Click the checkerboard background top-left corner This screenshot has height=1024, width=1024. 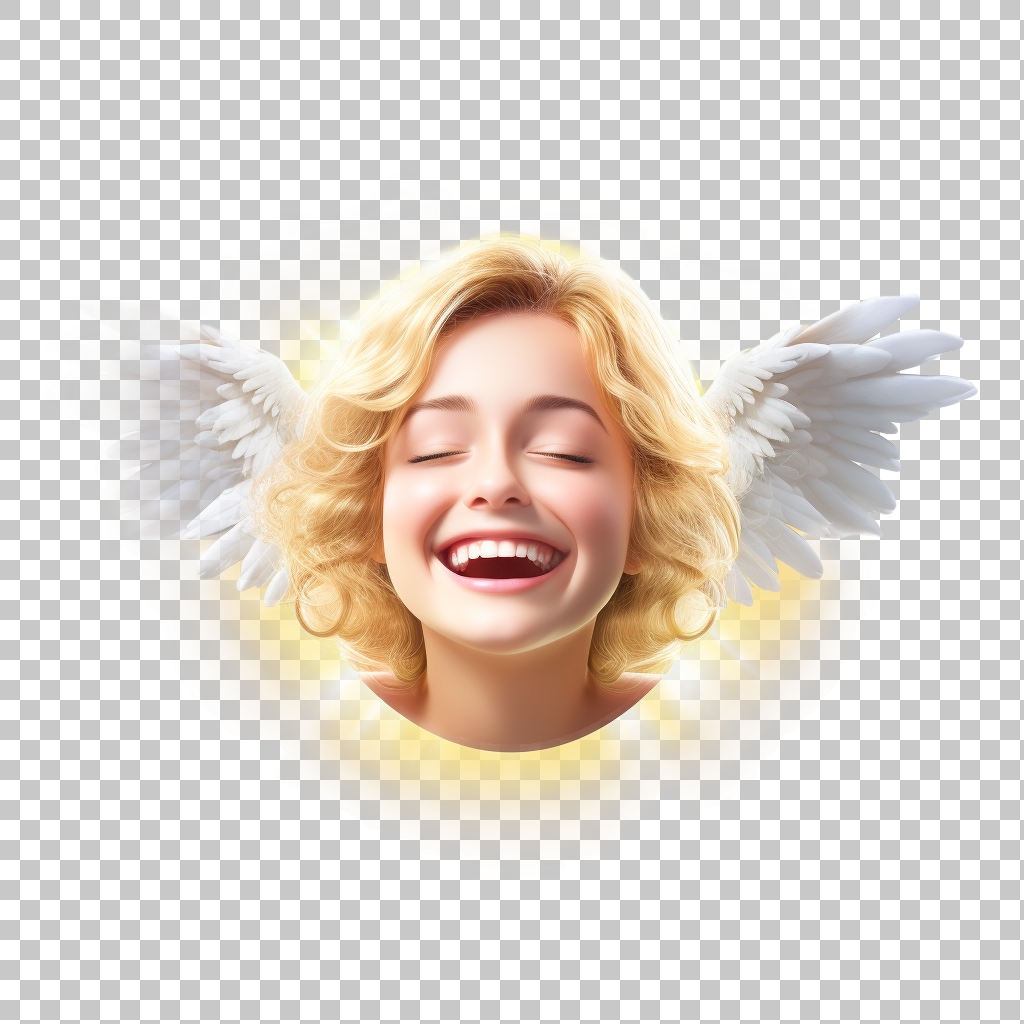(30, 30)
